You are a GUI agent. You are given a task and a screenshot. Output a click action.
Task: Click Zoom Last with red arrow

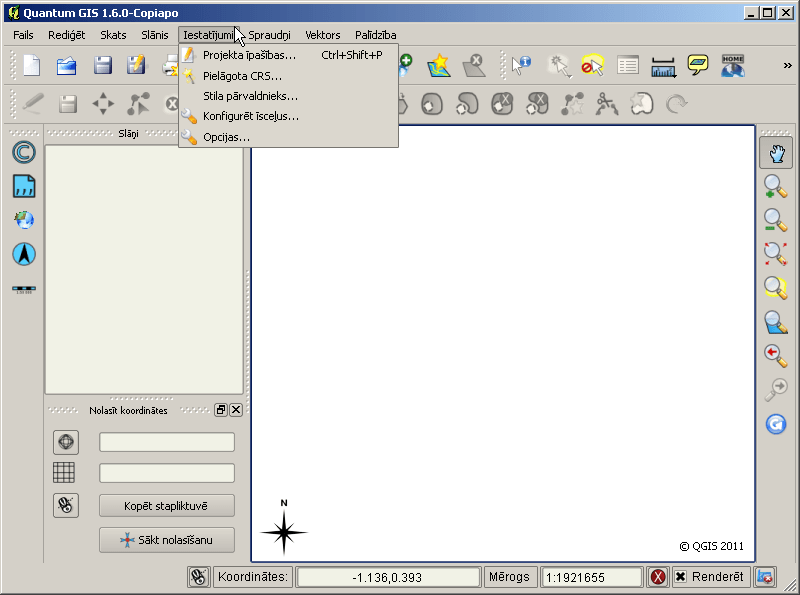pyautogui.click(x=776, y=356)
